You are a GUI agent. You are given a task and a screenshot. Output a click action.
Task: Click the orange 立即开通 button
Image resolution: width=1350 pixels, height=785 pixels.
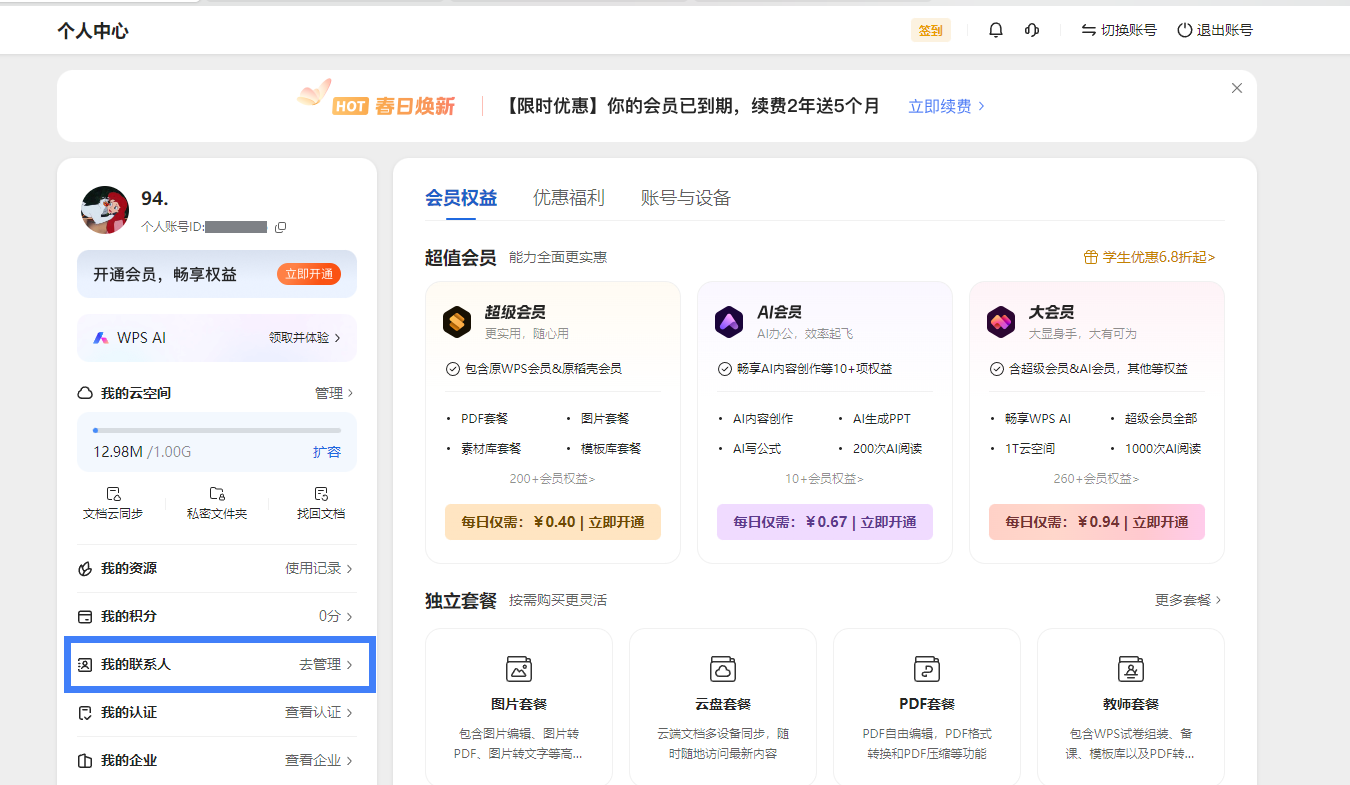pyautogui.click(x=309, y=274)
